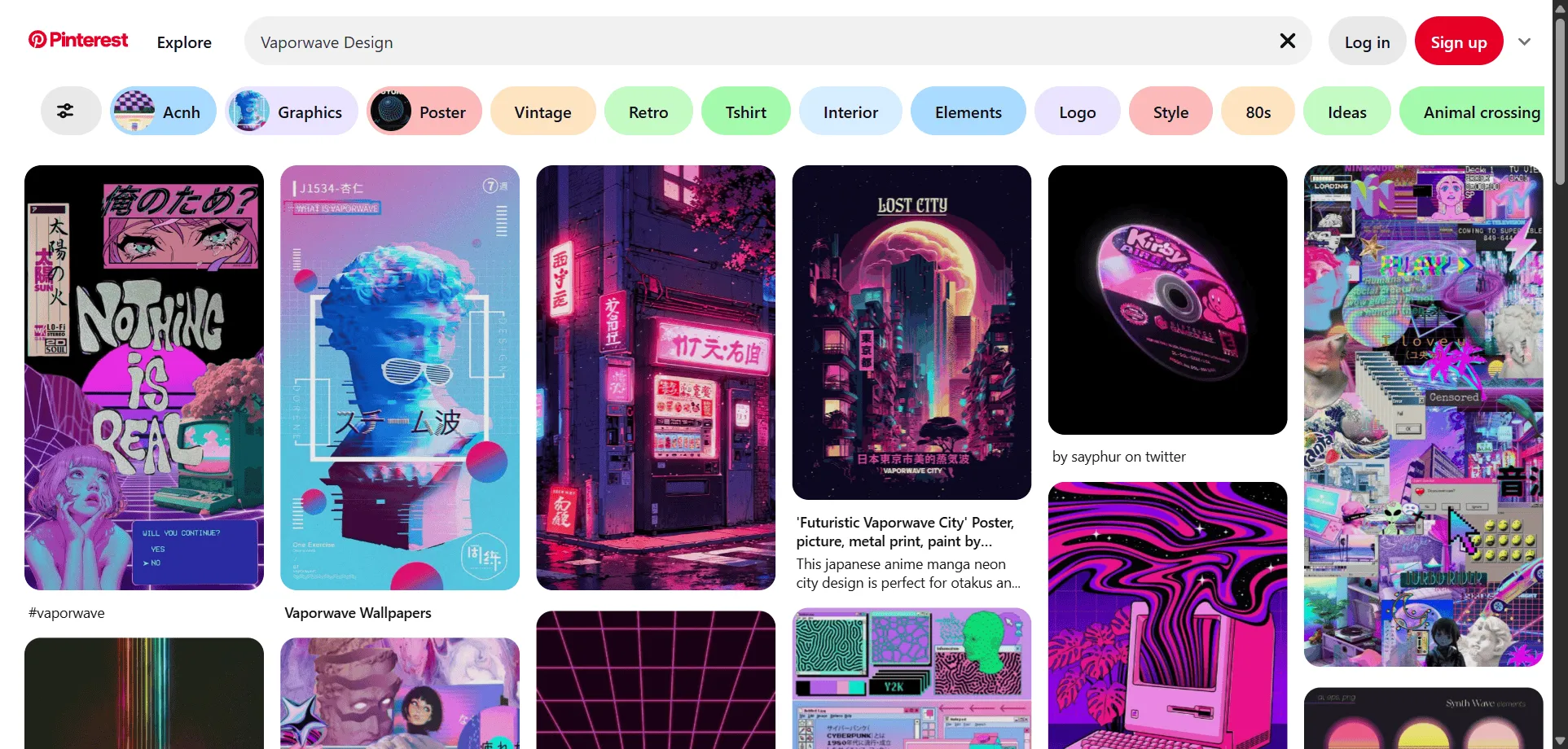The width and height of the screenshot is (1568, 749).
Task: Click the '#vaporwave' caption
Action: pos(67,613)
